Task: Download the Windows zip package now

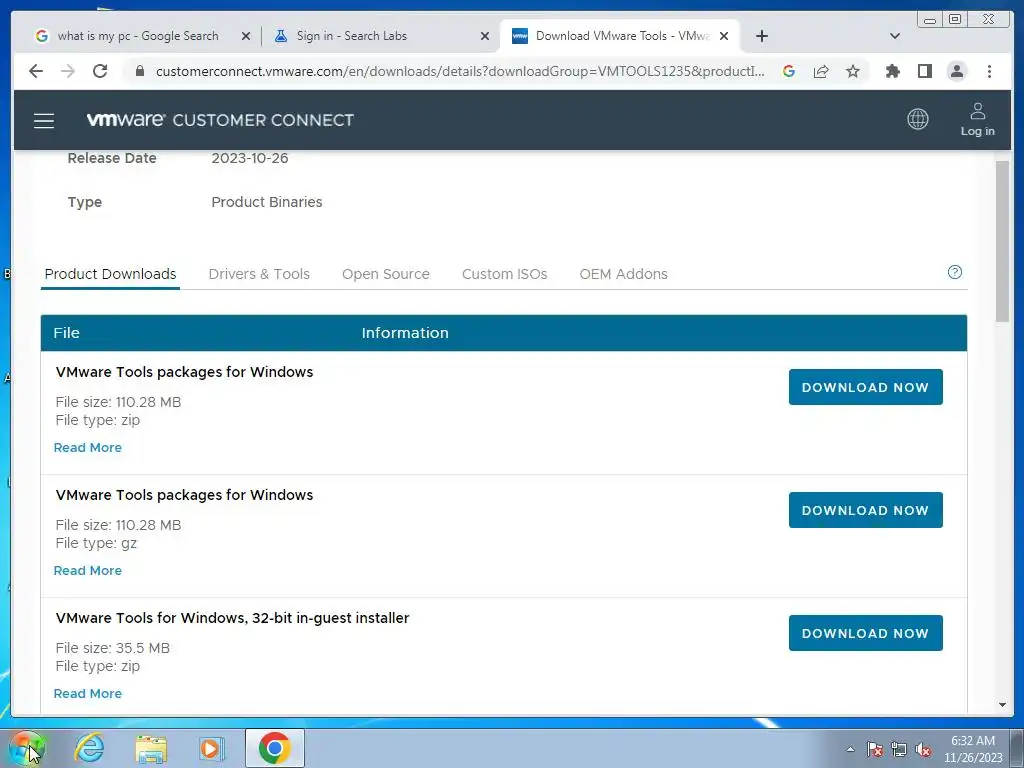Action: pyautogui.click(x=865, y=387)
